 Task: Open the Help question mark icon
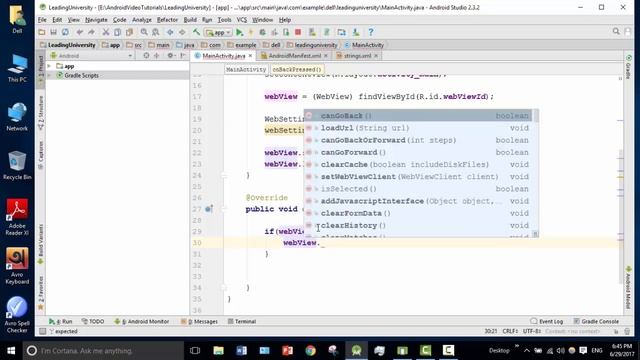pos(371,32)
